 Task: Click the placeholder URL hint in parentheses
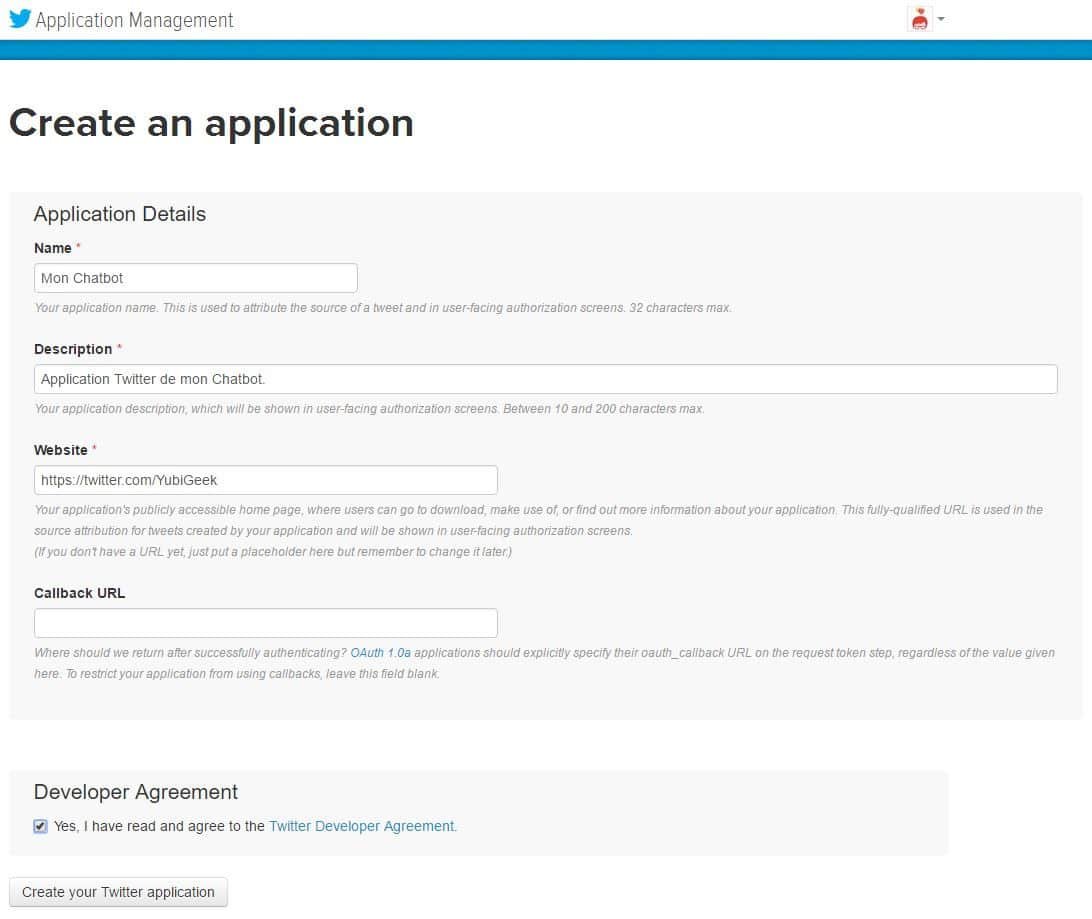pyautogui.click(x=273, y=551)
